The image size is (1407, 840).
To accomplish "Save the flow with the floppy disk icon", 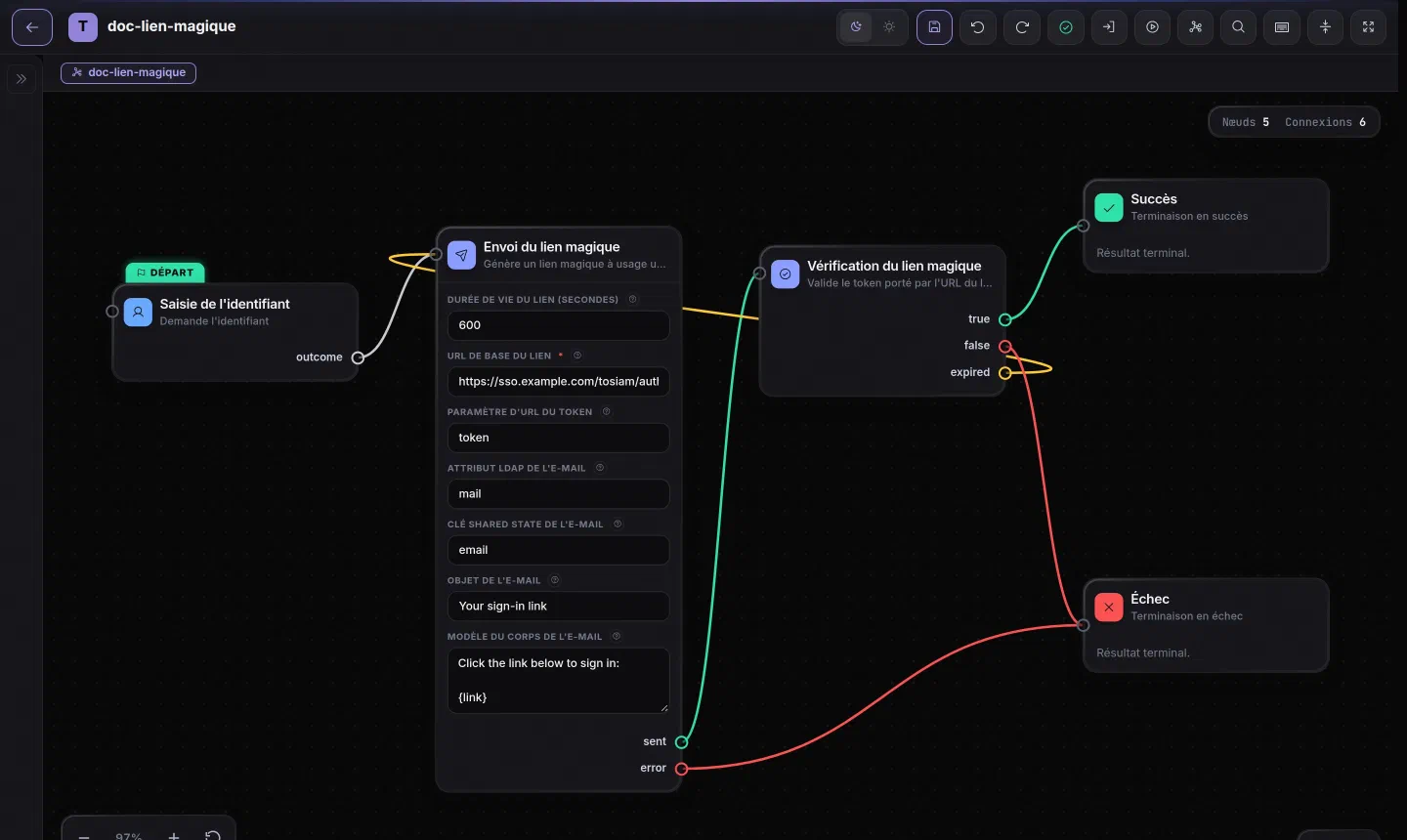I will pyautogui.click(x=934, y=27).
